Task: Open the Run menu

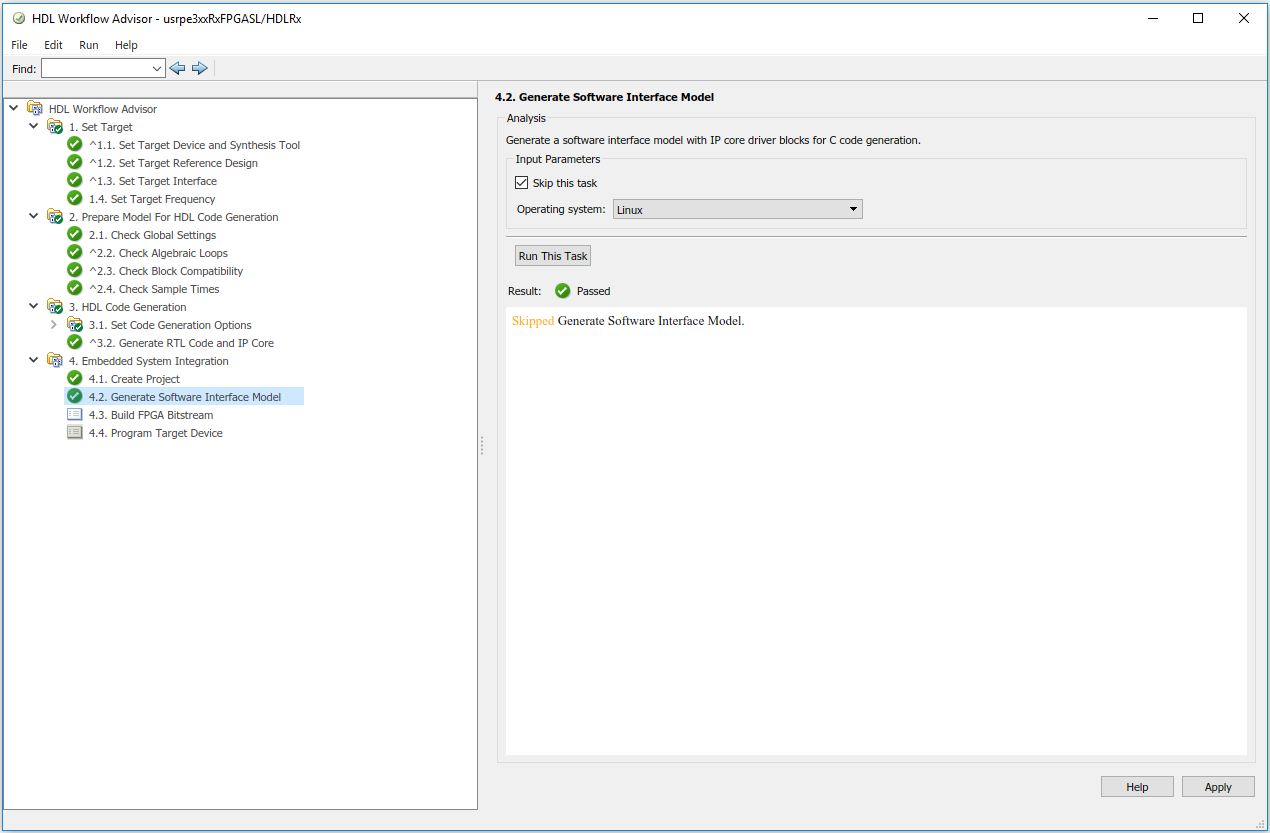Action: (x=89, y=45)
